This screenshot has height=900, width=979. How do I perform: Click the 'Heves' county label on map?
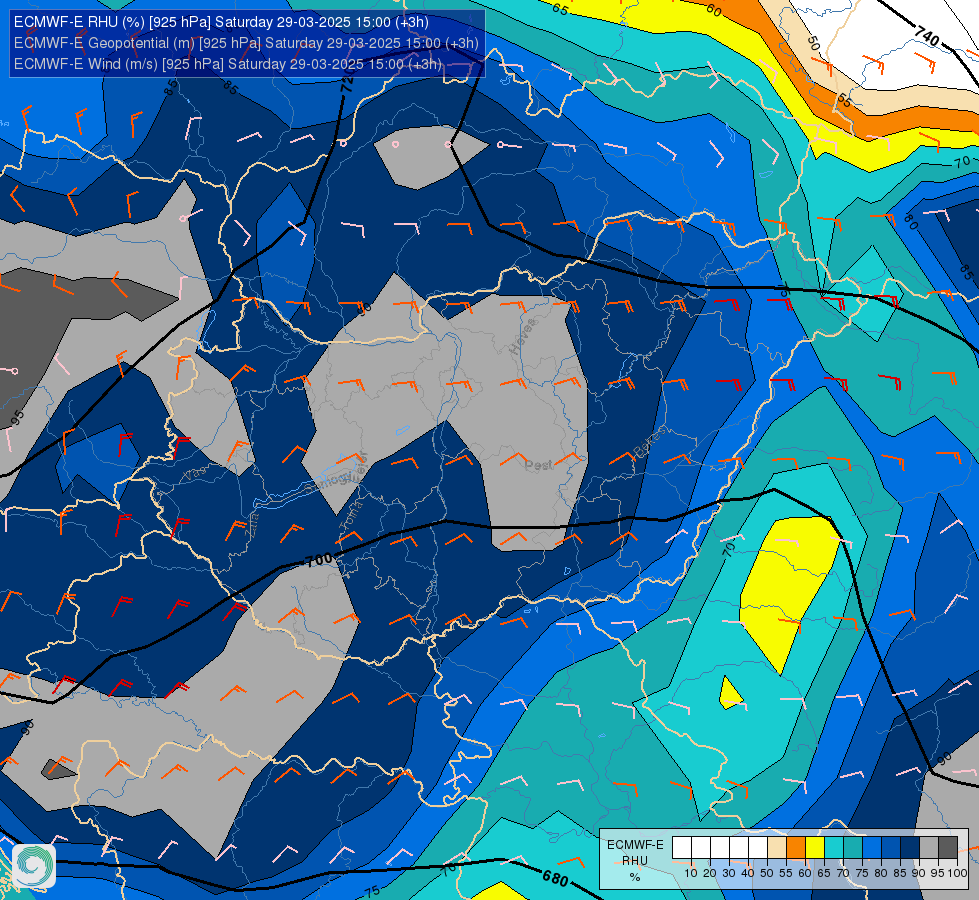523,337
